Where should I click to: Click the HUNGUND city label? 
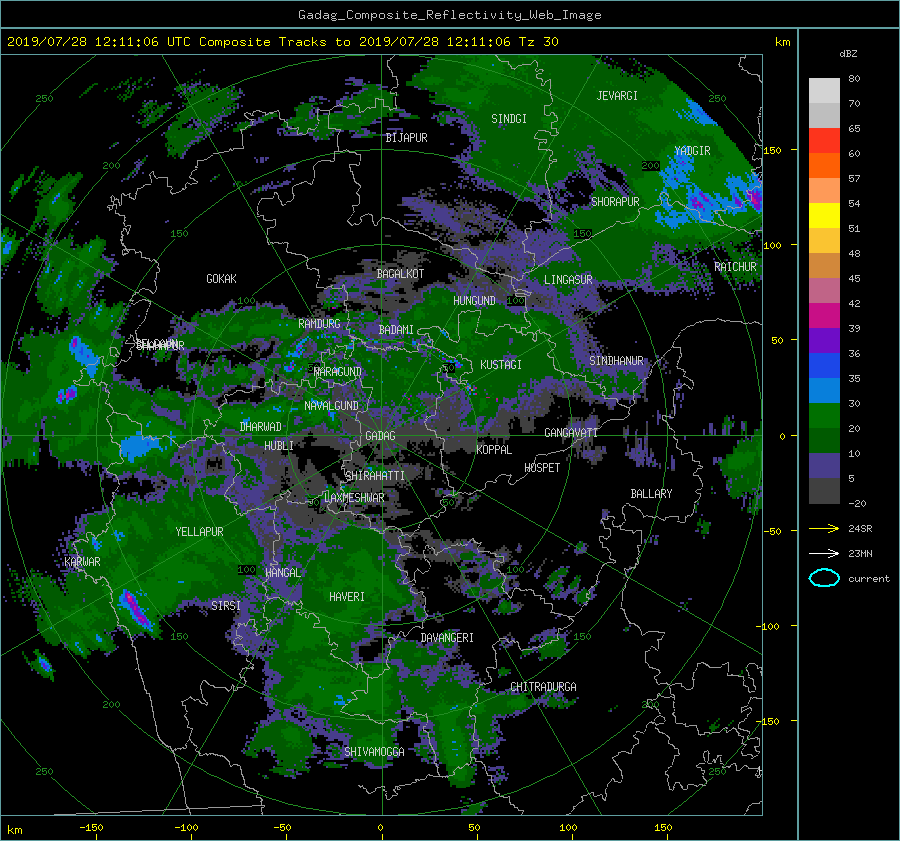(474, 301)
